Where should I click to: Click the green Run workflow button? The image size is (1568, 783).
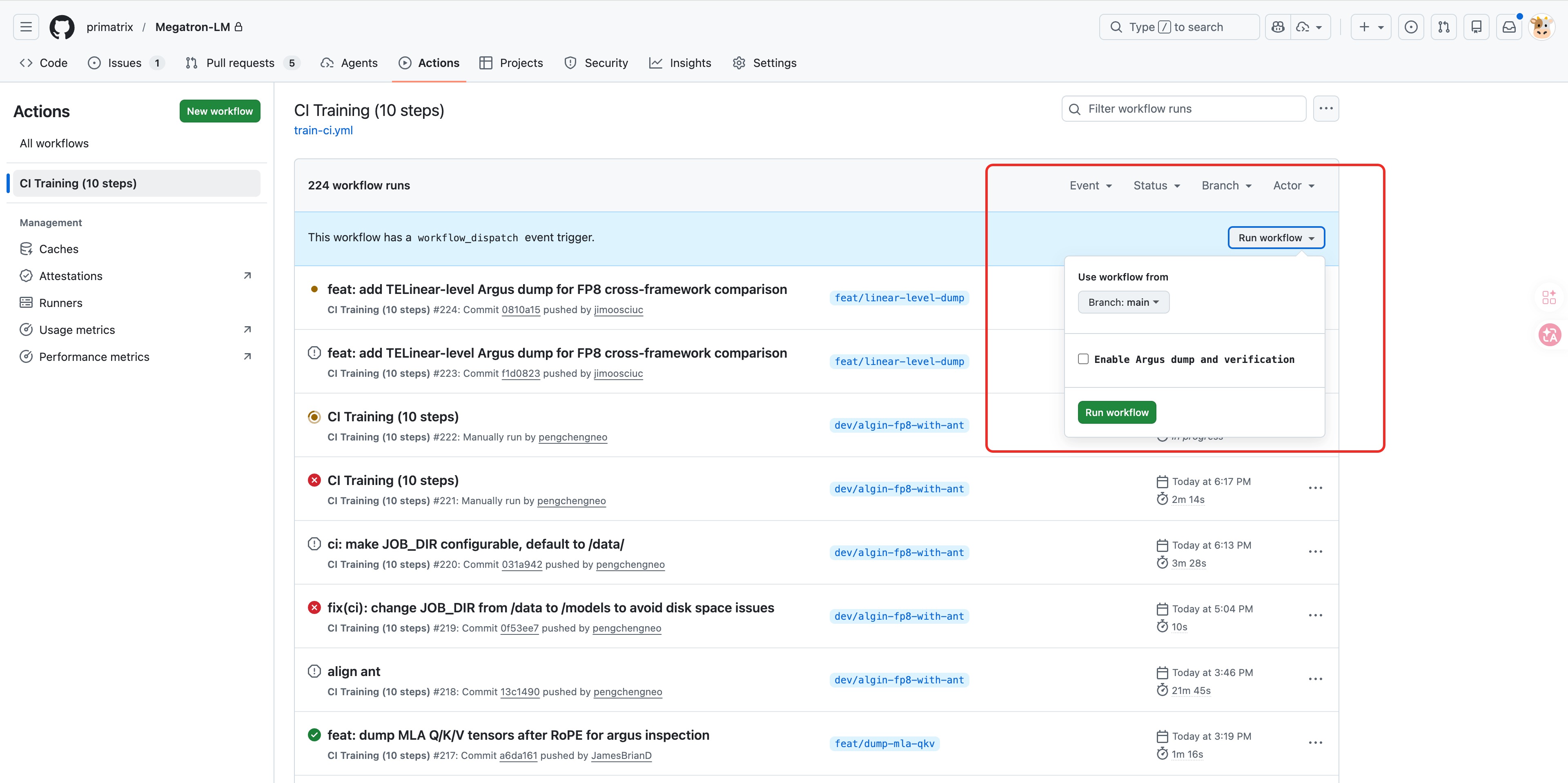pos(1116,412)
